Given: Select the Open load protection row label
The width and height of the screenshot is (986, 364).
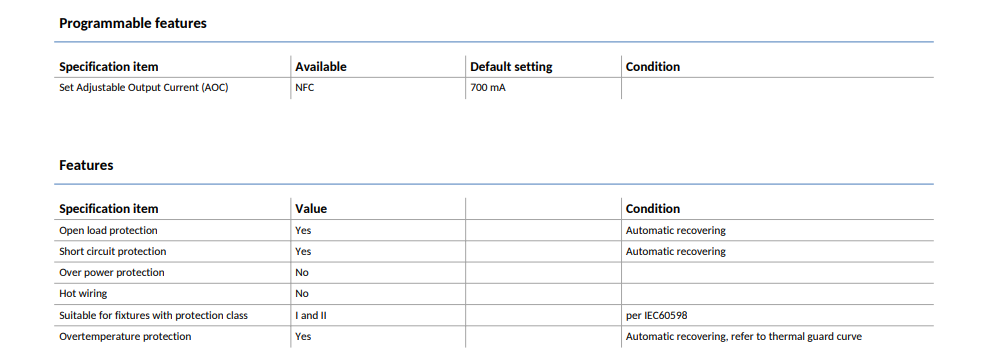Looking at the screenshot, I should click(108, 231).
